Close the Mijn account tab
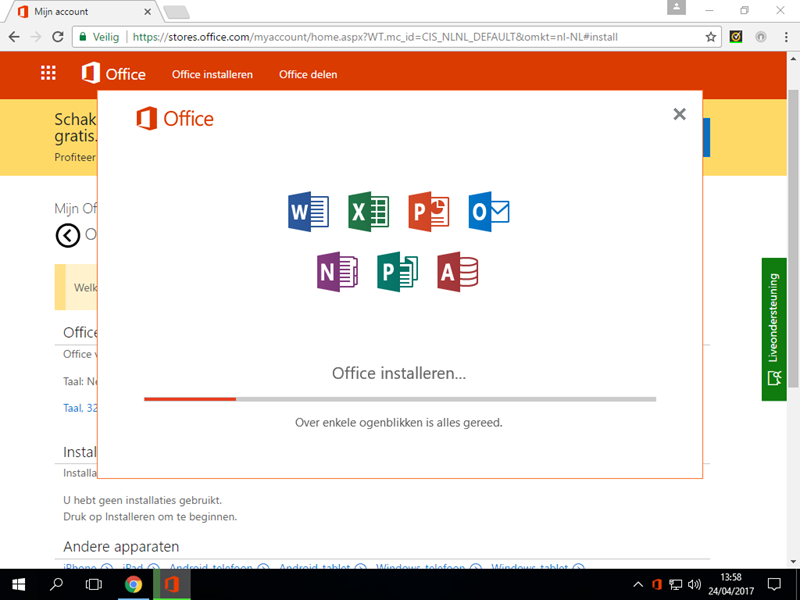This screenshot has width=800, height=600. pos(147,11)
